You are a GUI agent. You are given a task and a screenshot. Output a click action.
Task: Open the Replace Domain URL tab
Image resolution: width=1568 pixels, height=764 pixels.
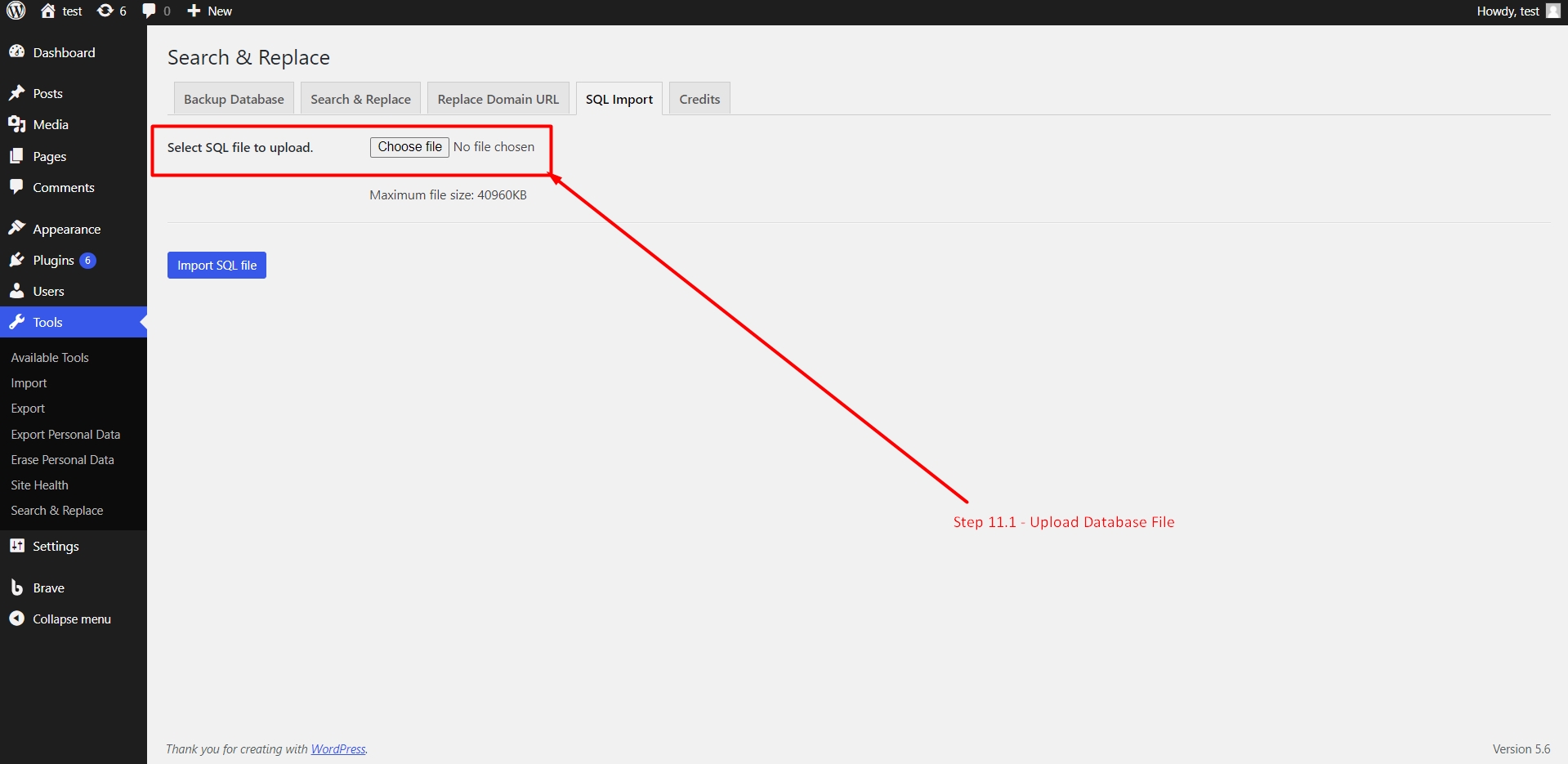[498, 99]
